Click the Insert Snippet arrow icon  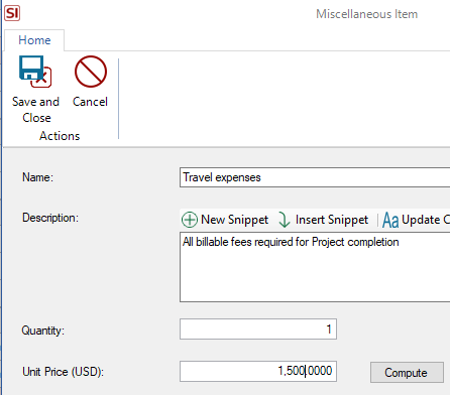pos(284,220)
